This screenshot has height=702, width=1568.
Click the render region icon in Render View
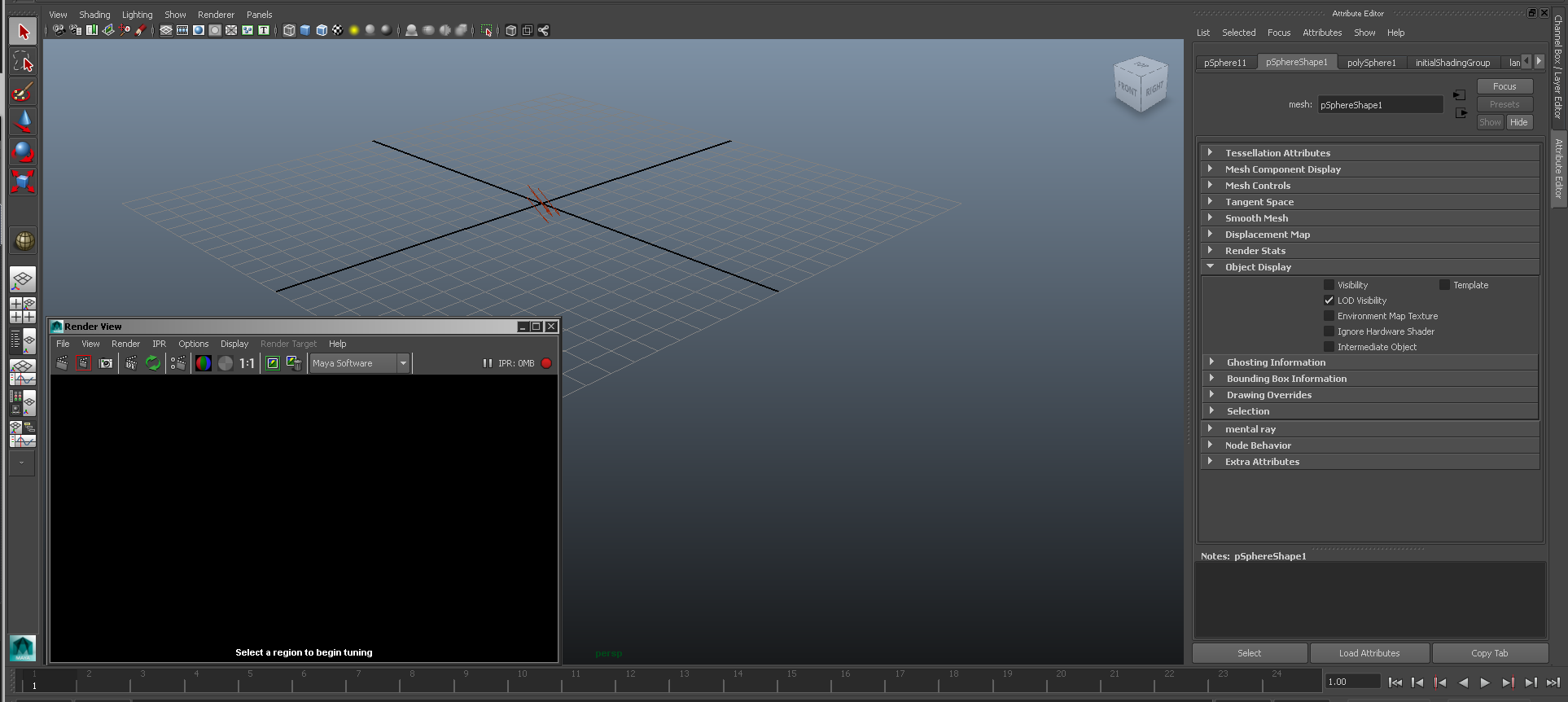coord(84,363)
